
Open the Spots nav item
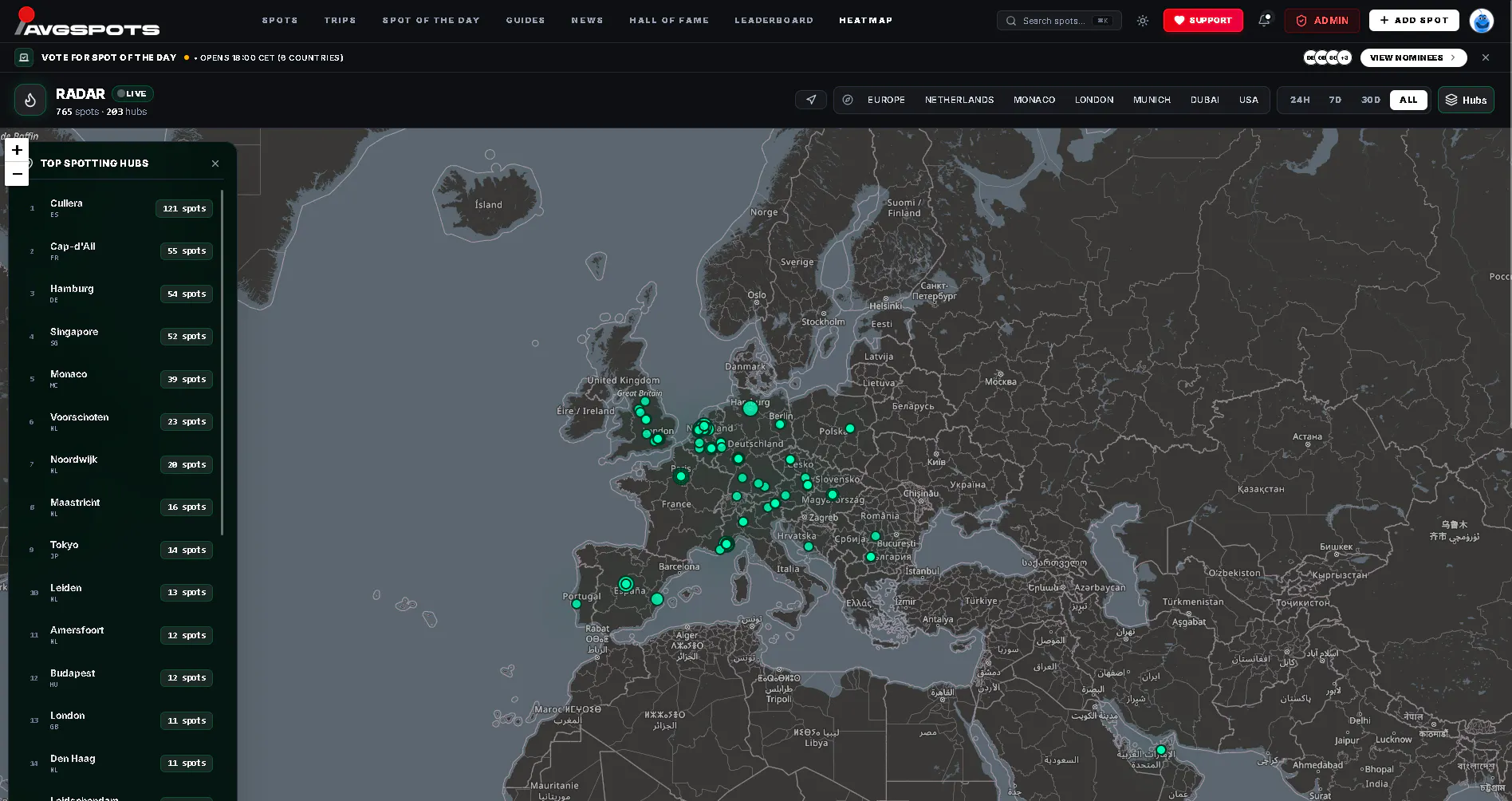[x=280, y=21]
